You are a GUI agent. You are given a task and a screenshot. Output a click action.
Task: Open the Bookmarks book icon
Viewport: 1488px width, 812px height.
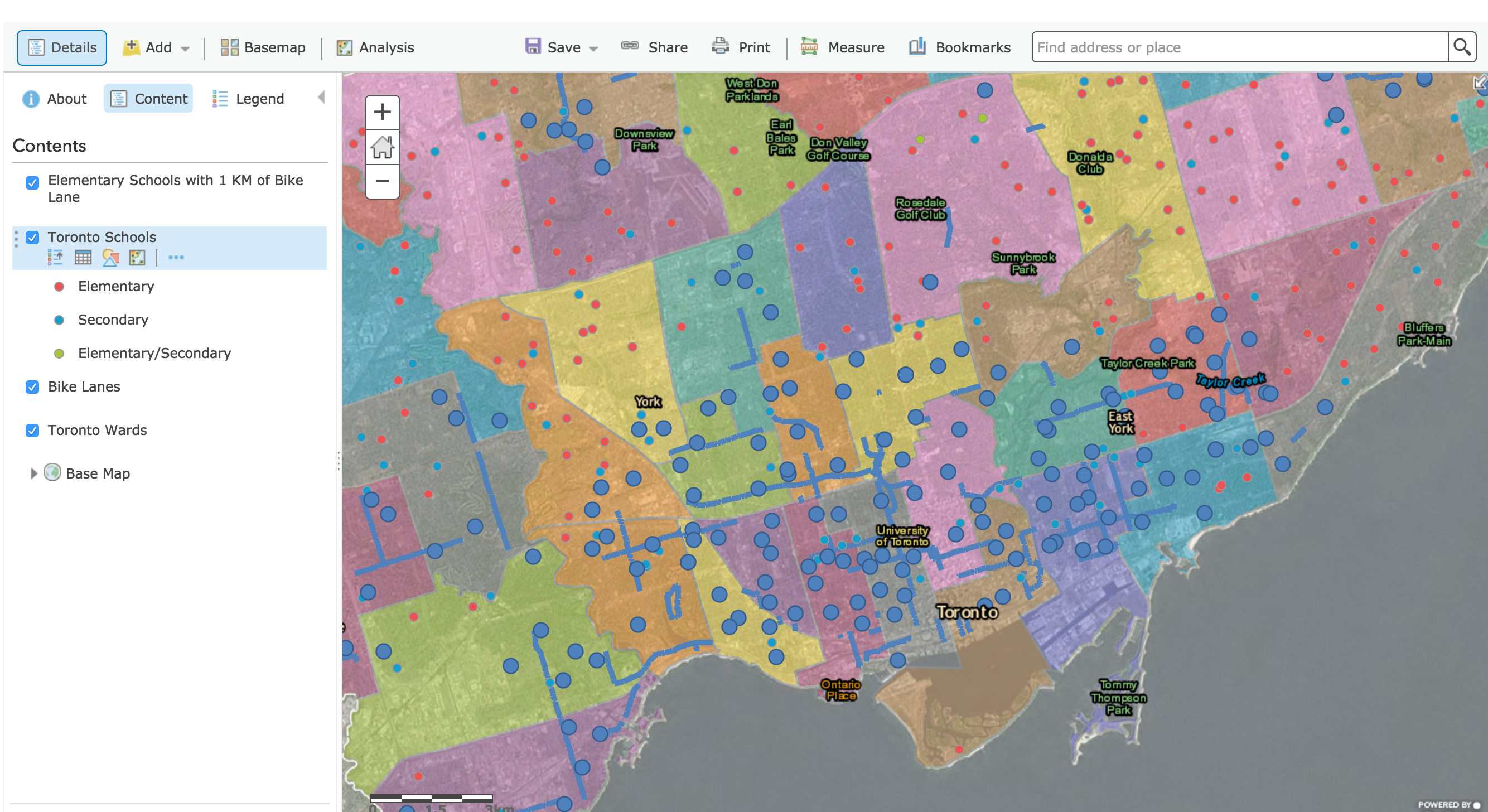[x=917, y=46]
